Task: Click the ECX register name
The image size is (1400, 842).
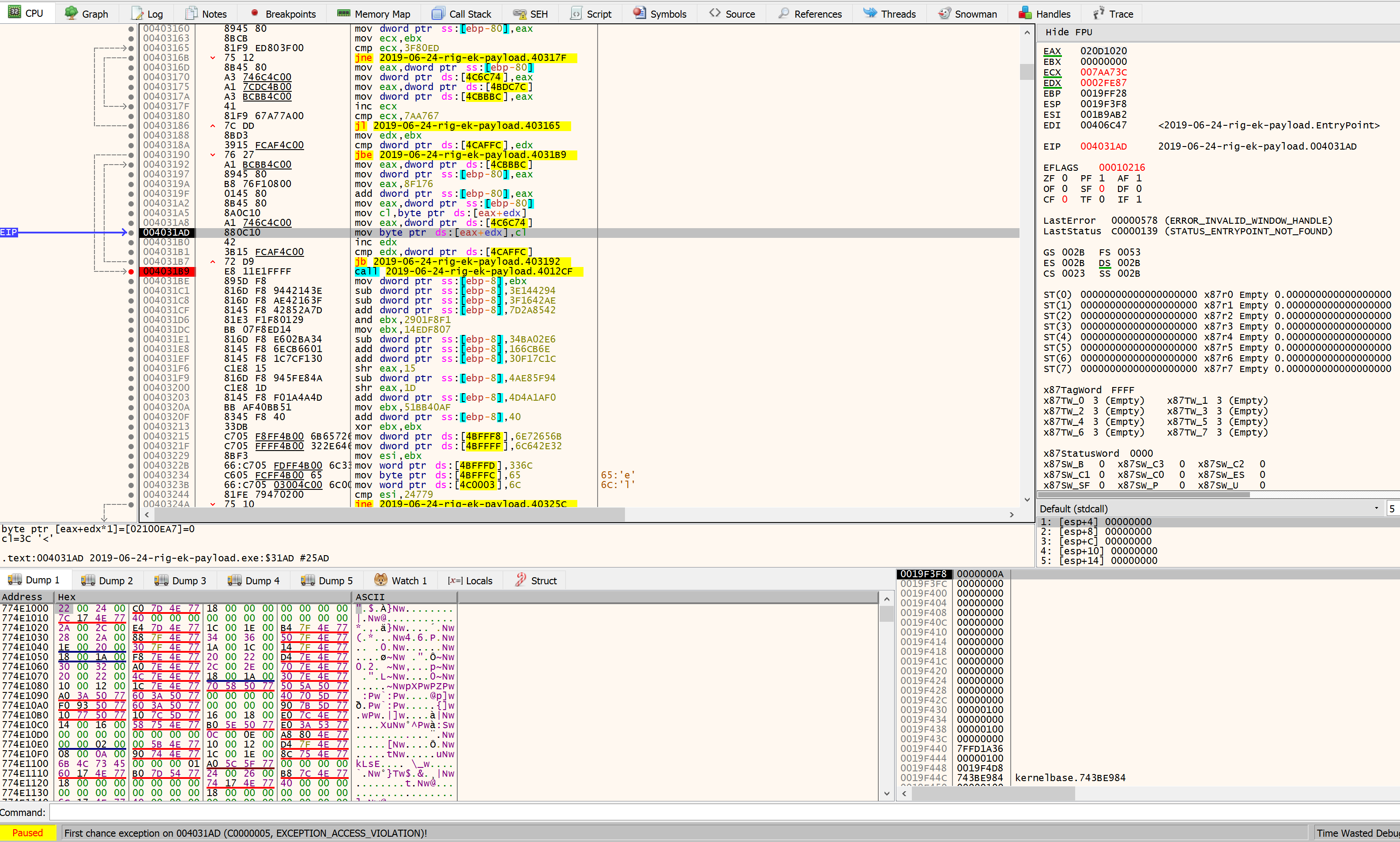Action: 1052,72
